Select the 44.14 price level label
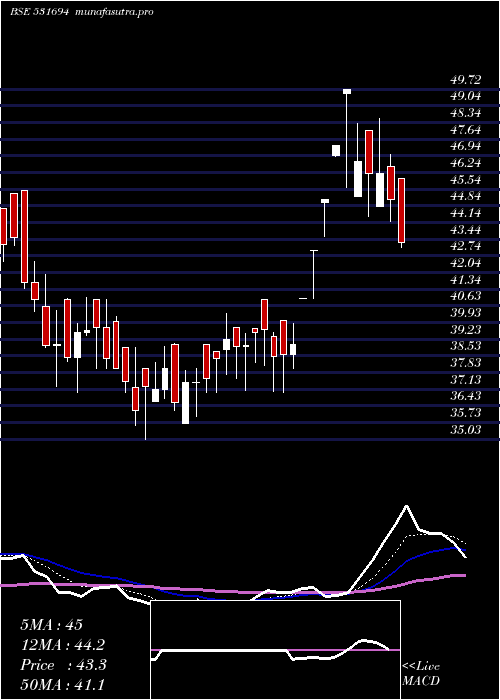Screen dimensions: 500x700 (x=466, y=213)
